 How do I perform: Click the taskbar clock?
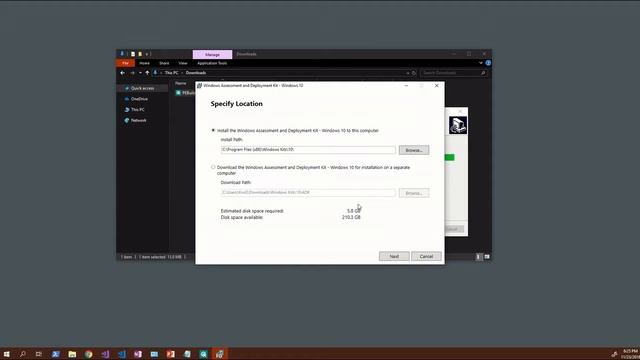click(x=630, y=354)
